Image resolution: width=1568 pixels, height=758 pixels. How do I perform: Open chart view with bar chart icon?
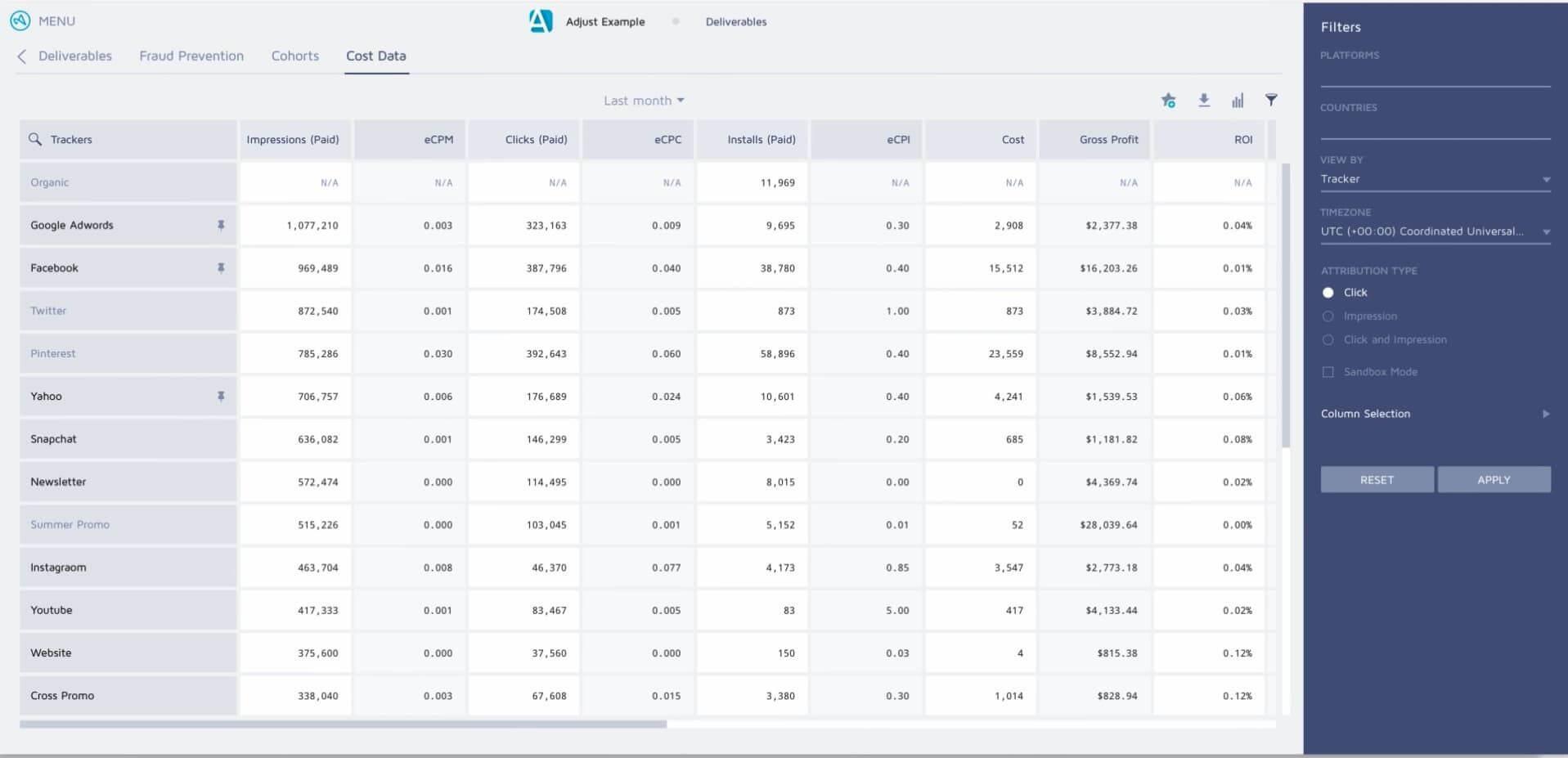1238,100
